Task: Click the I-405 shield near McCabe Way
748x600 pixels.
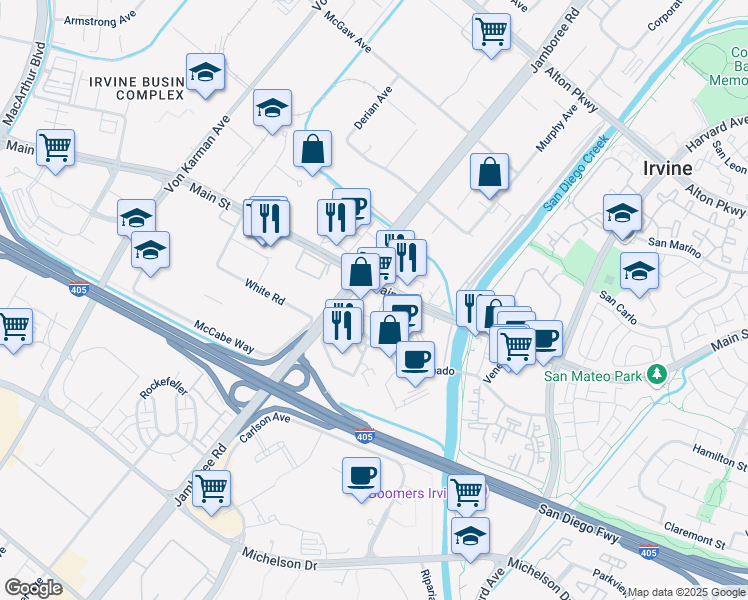Action: pos(78,289)
